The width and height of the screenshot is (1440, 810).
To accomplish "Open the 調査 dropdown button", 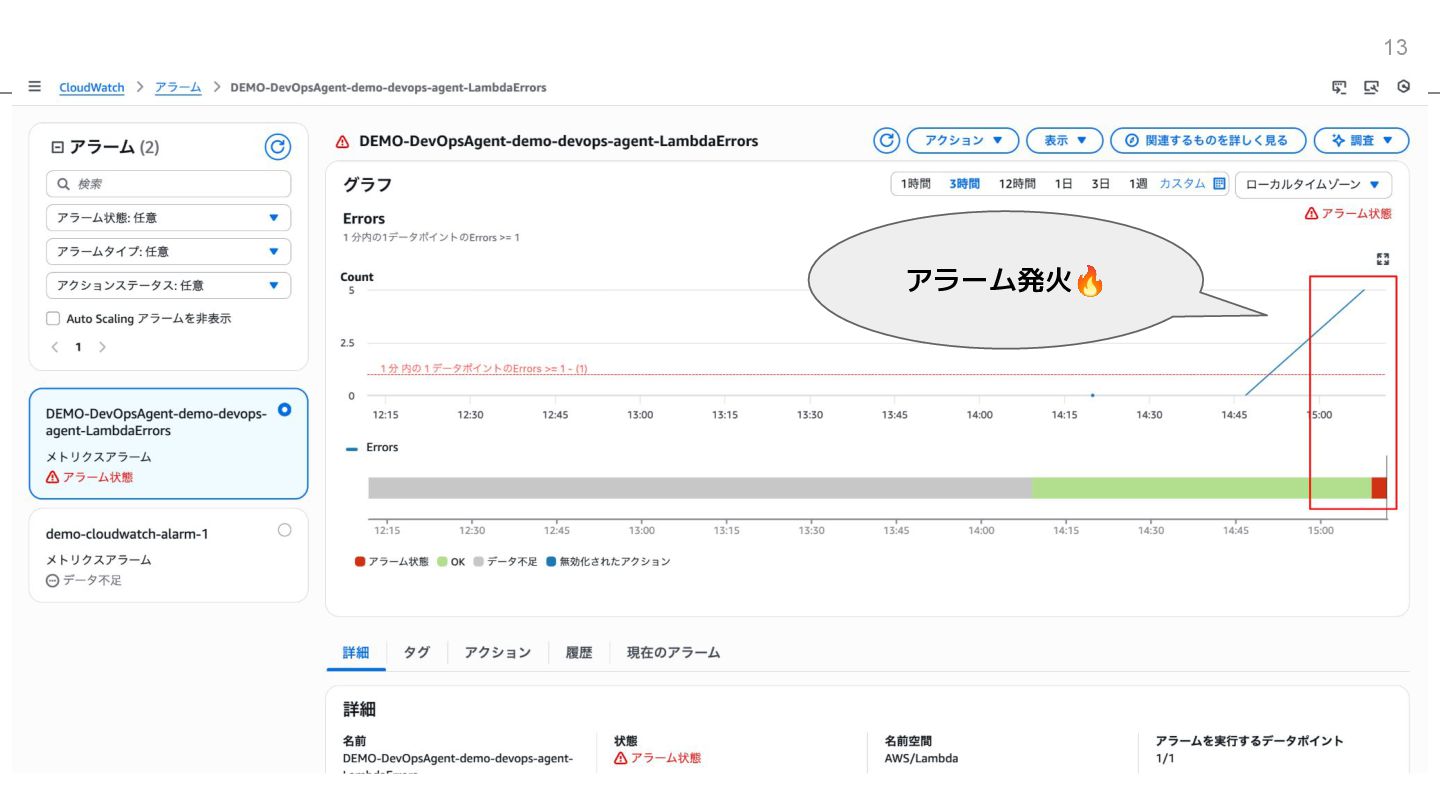I will tap(1361, 140).
